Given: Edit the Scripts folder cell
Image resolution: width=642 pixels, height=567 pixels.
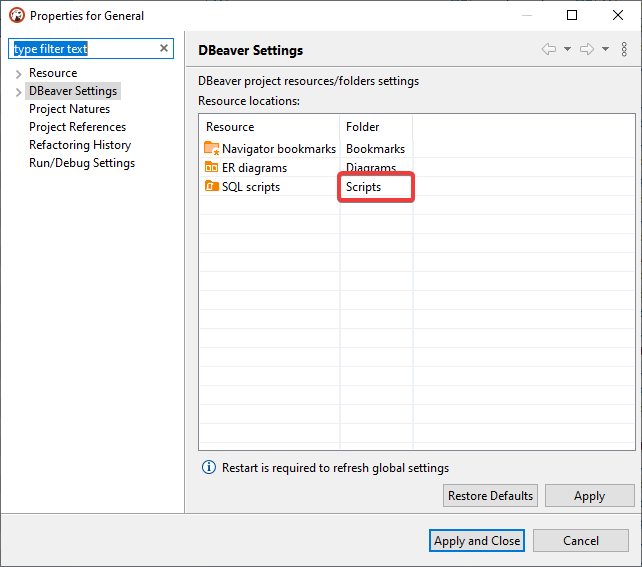Looking at the screenshot, I should tap(376, 187).
